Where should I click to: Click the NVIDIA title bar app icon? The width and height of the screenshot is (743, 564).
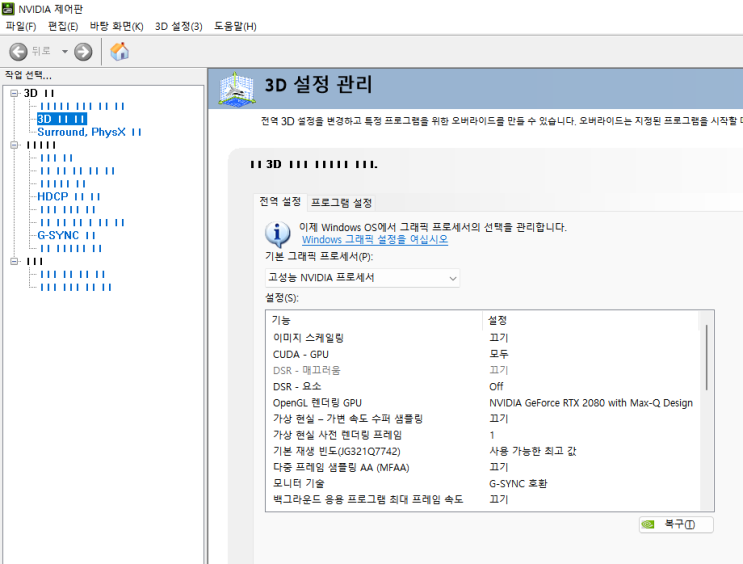8,9
